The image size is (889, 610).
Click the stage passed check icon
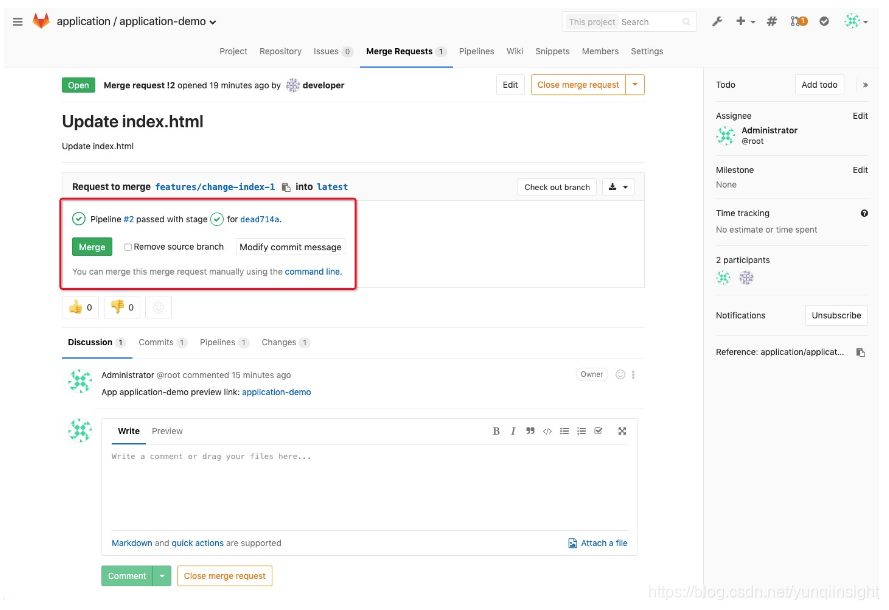(x=217, y=219)
